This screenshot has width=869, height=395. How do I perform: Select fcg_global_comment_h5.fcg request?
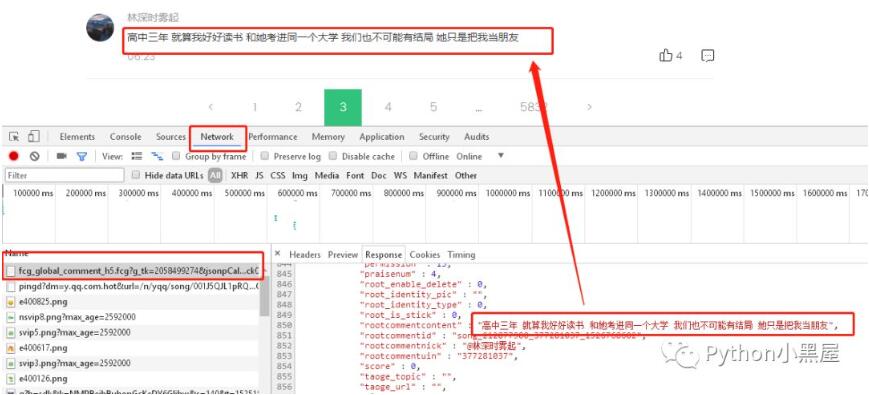click(x=132, y=271)
